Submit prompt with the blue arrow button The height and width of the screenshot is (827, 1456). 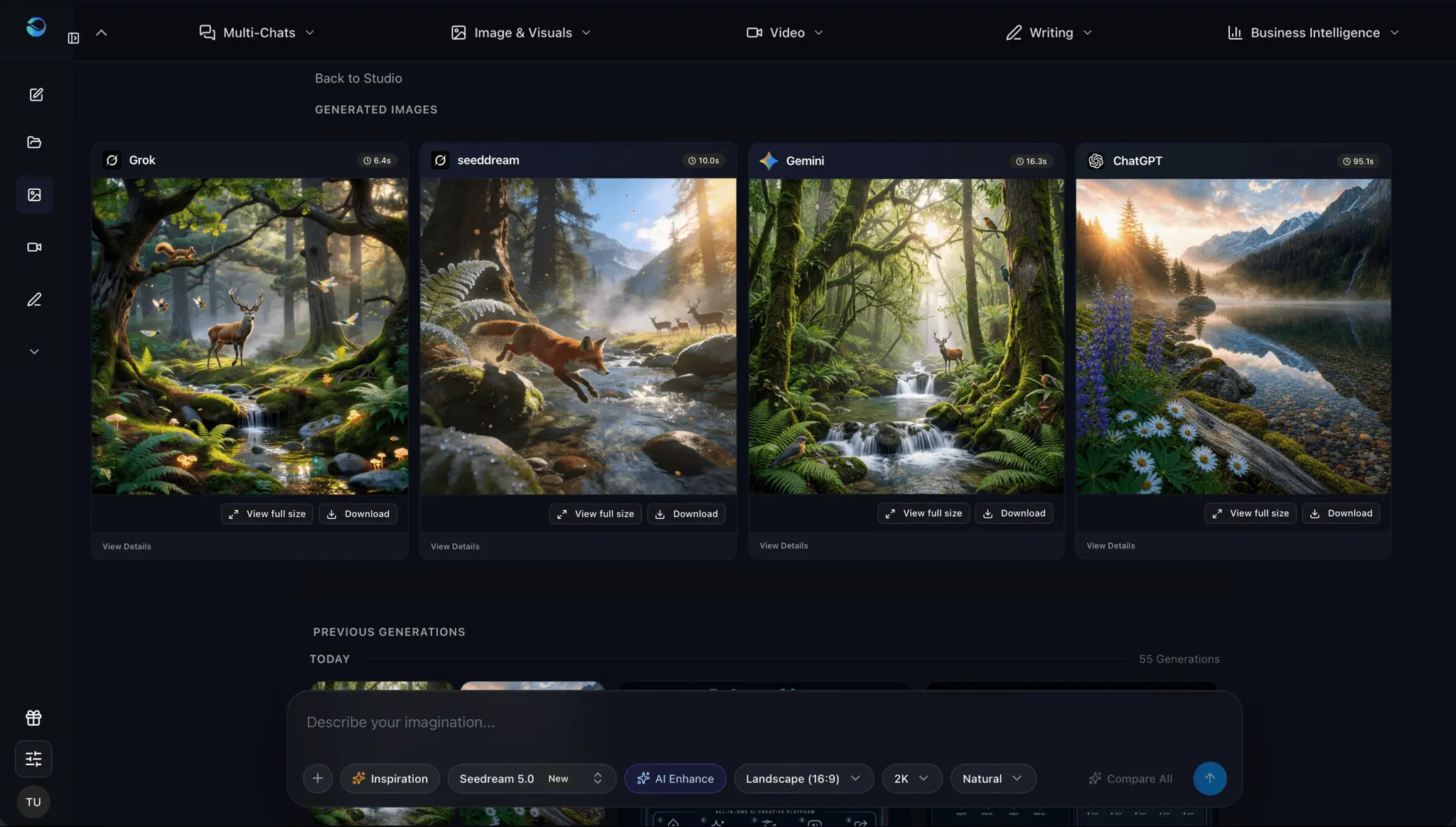pos(1210,779)
